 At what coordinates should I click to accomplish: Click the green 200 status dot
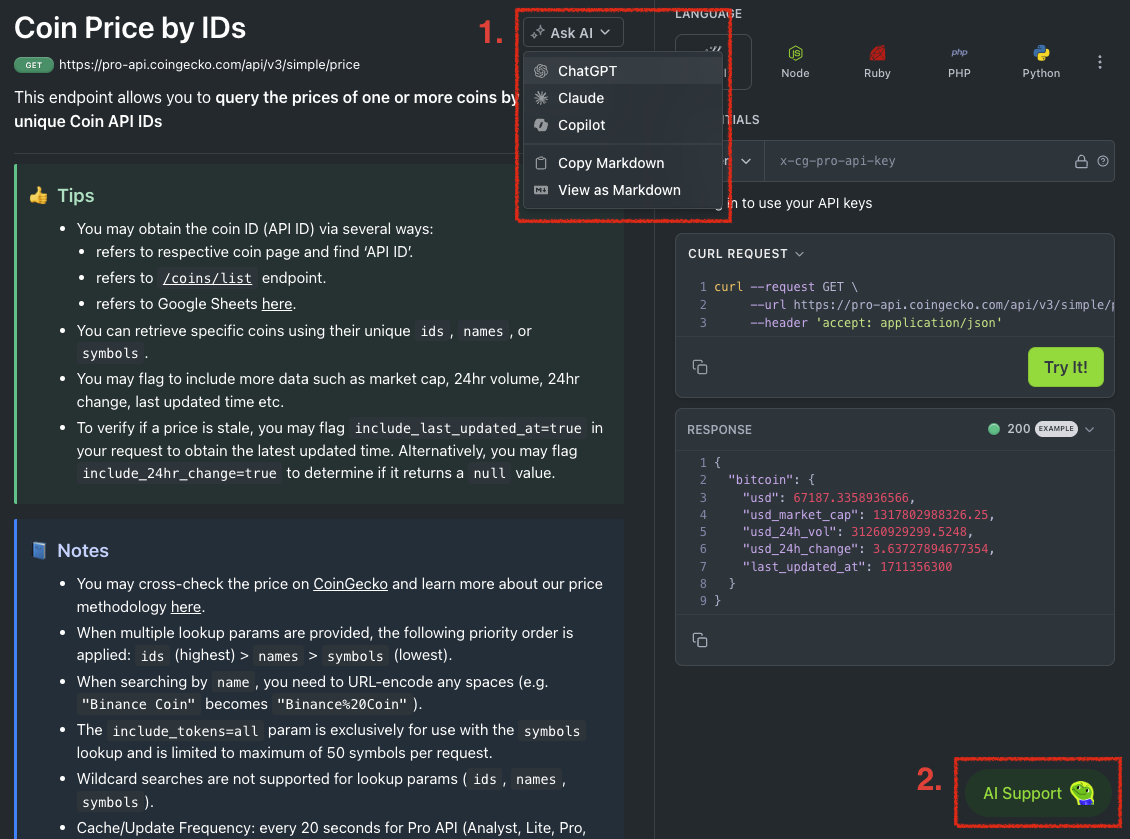pyautogui.click(x=994, y=429)
